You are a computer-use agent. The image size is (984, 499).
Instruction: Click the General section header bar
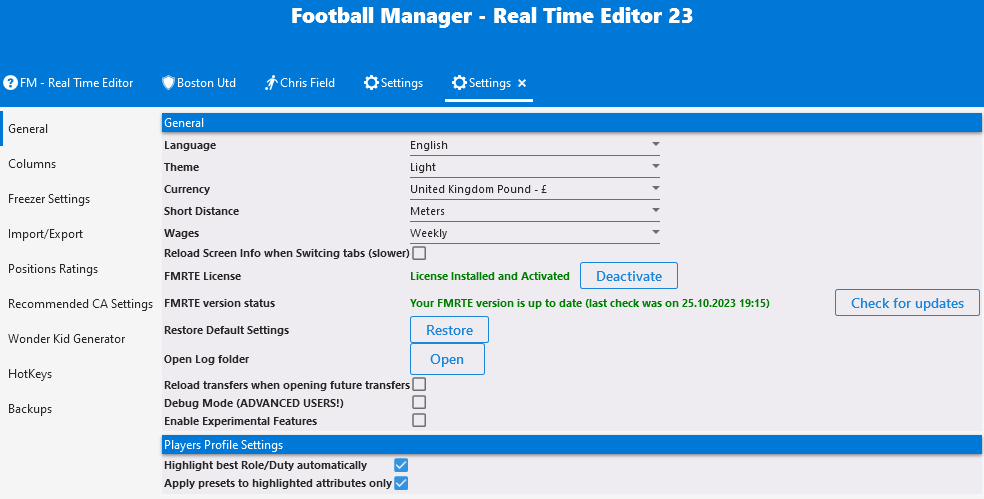572,123
